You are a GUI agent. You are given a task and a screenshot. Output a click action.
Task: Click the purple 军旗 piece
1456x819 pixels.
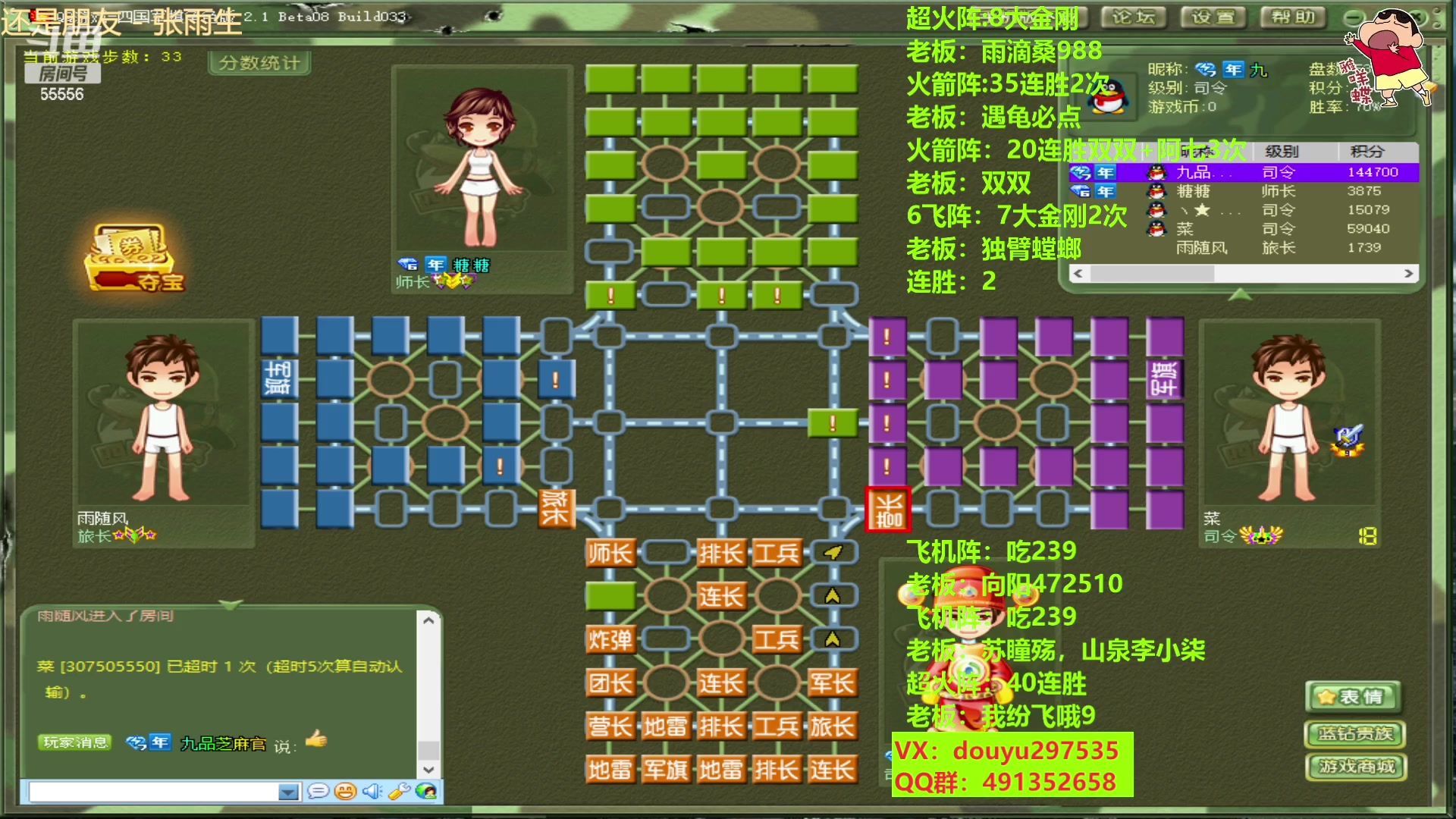coord(1165,379)
